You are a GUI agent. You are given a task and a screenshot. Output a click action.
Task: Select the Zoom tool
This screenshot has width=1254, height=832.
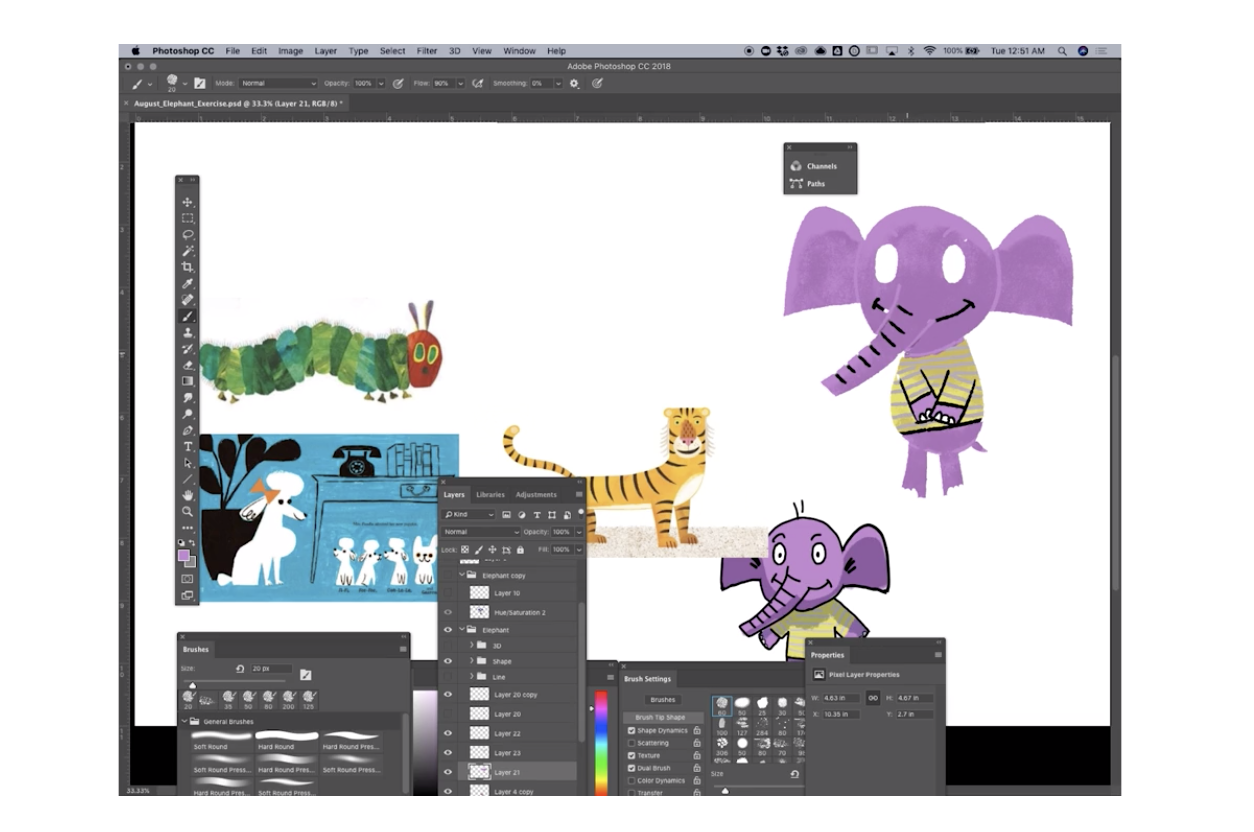(187, 511)
